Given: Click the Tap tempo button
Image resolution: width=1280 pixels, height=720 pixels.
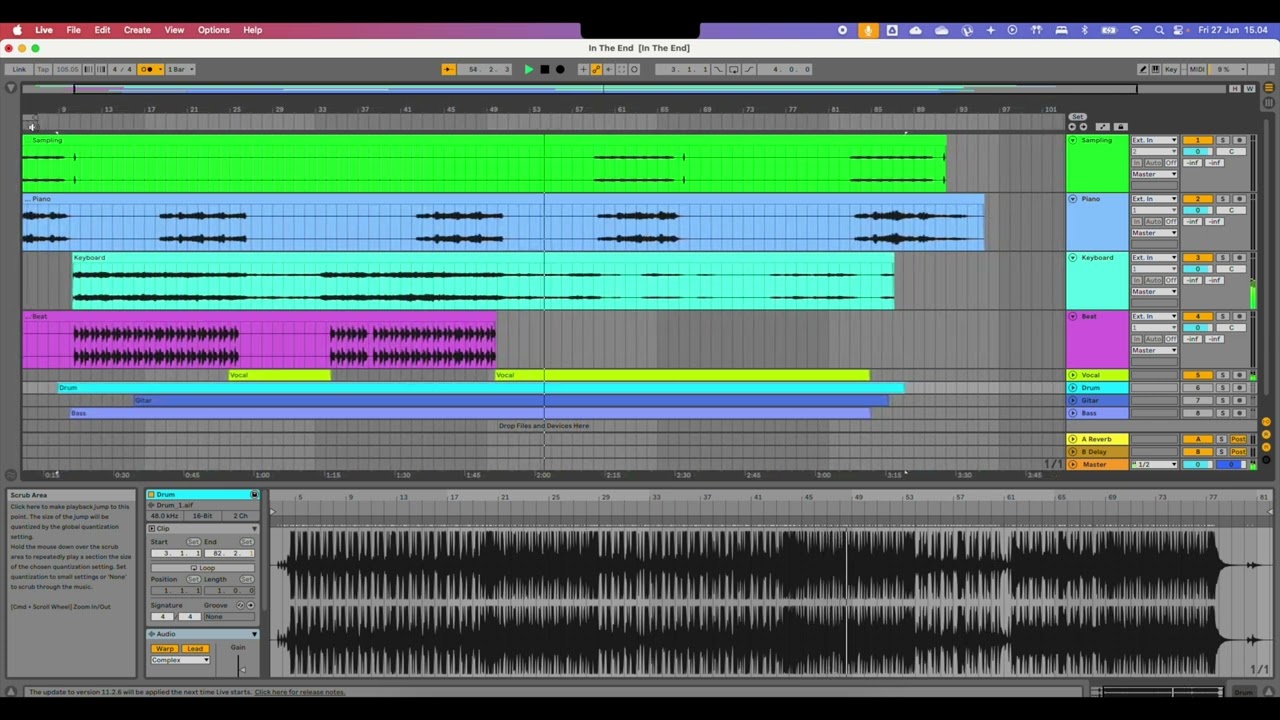Looking at the screenshot, I should pyautogui.click(x=43, y=69).
